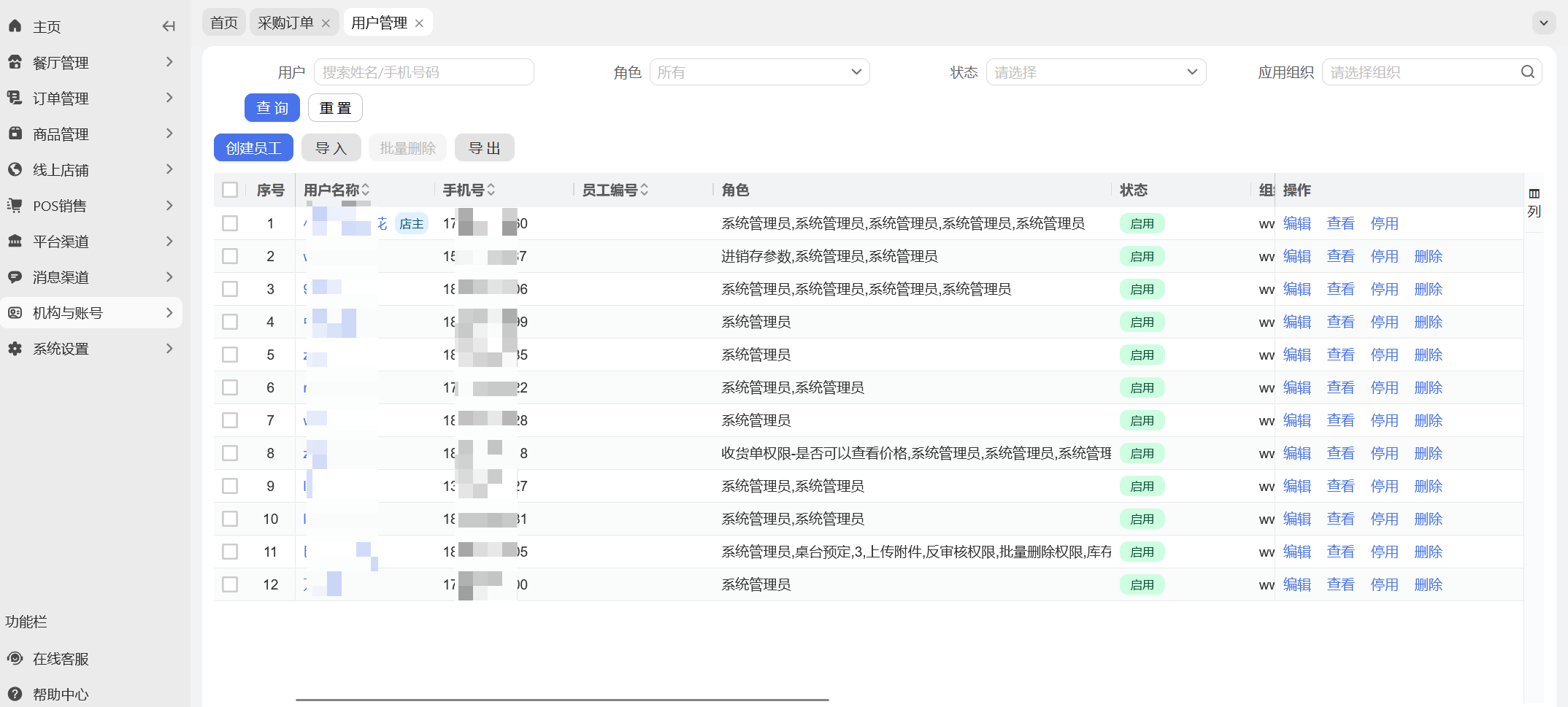Check the checkbox for row 3
The height and width of the screenshot is (707, 1568).
230,289
